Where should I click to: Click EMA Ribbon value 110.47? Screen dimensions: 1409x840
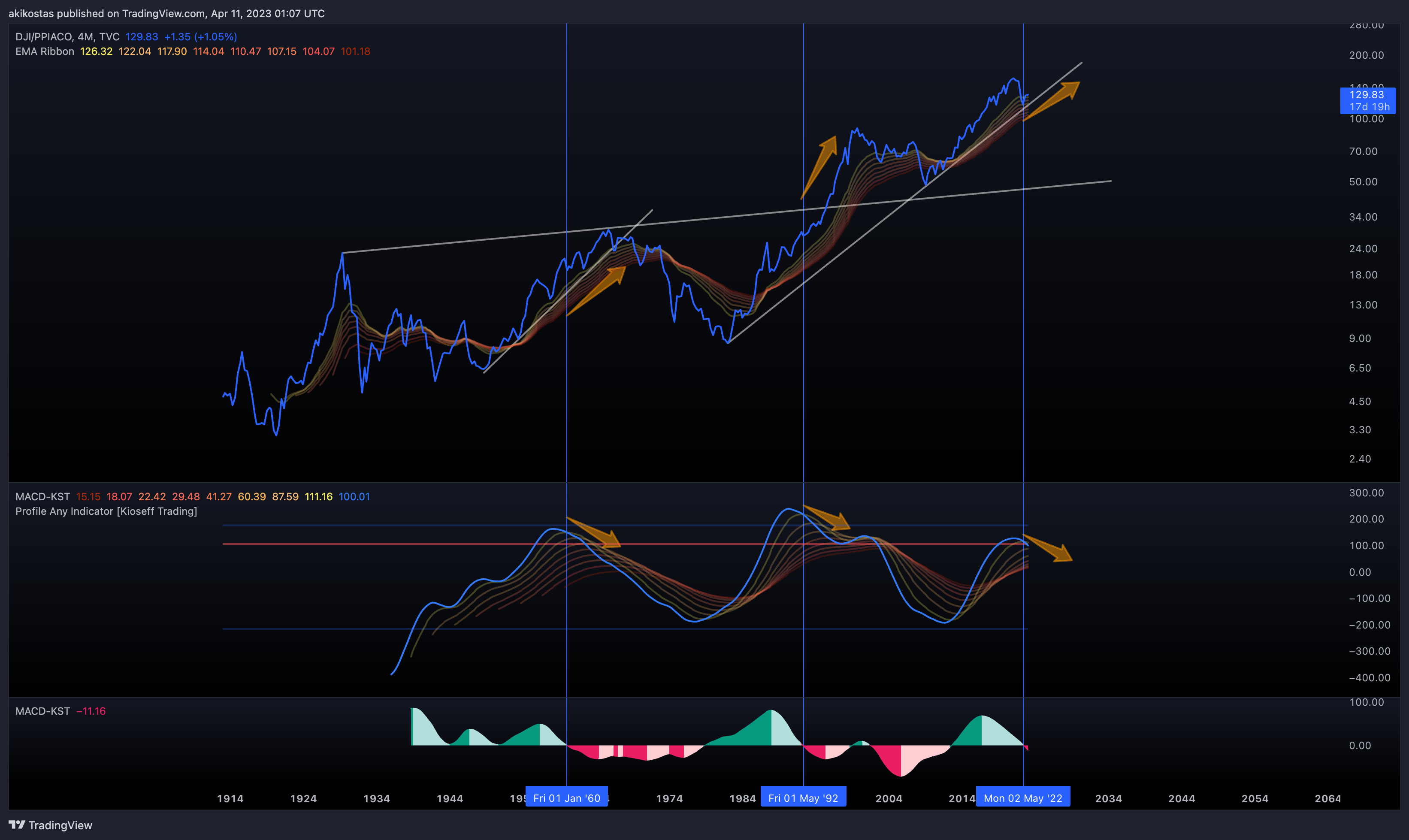point(246,51)
